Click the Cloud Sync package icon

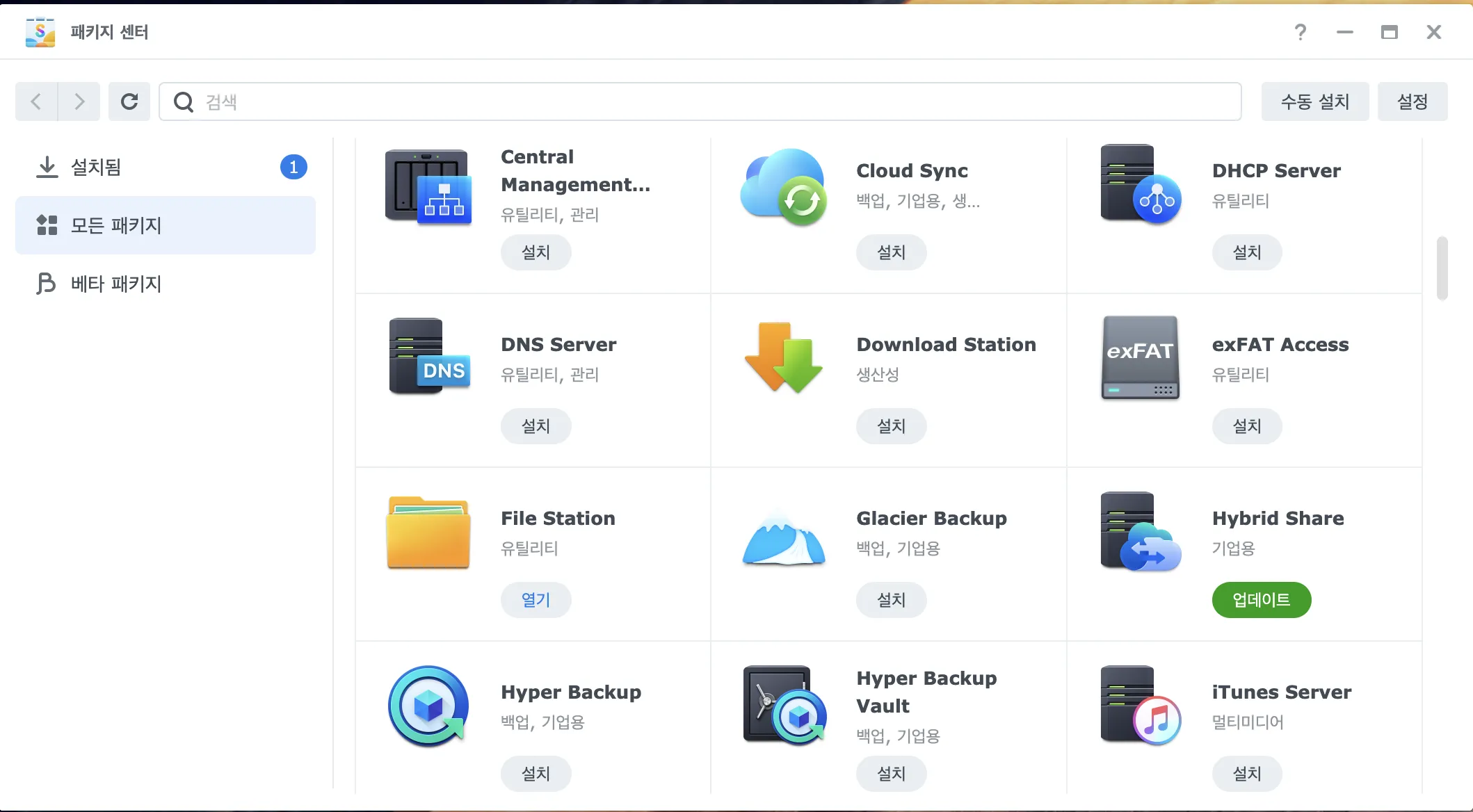(x=784, y=186)
